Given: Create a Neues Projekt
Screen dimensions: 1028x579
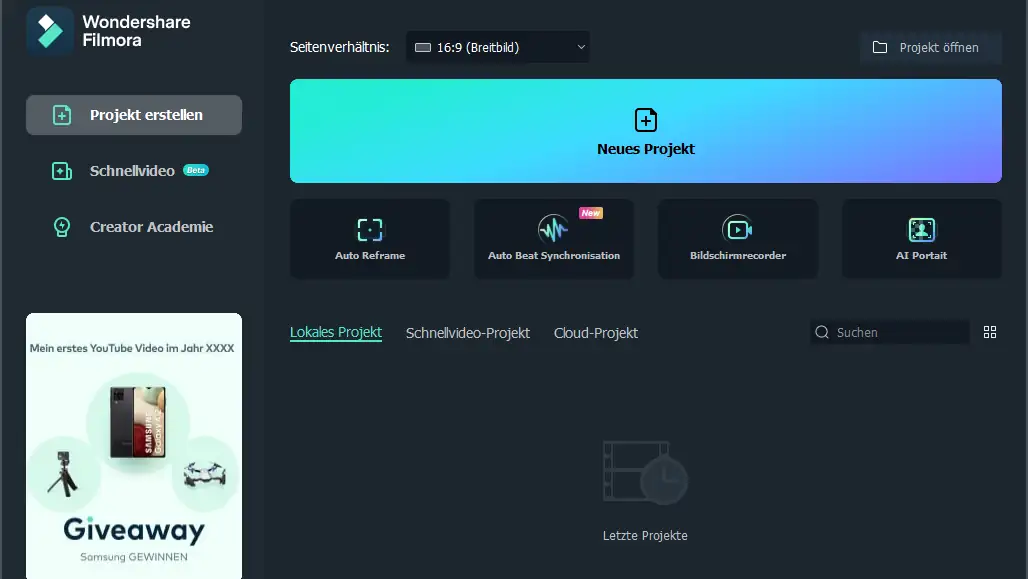Looking at the screenshot, I should pyautogui.click(x=645, y=131).
